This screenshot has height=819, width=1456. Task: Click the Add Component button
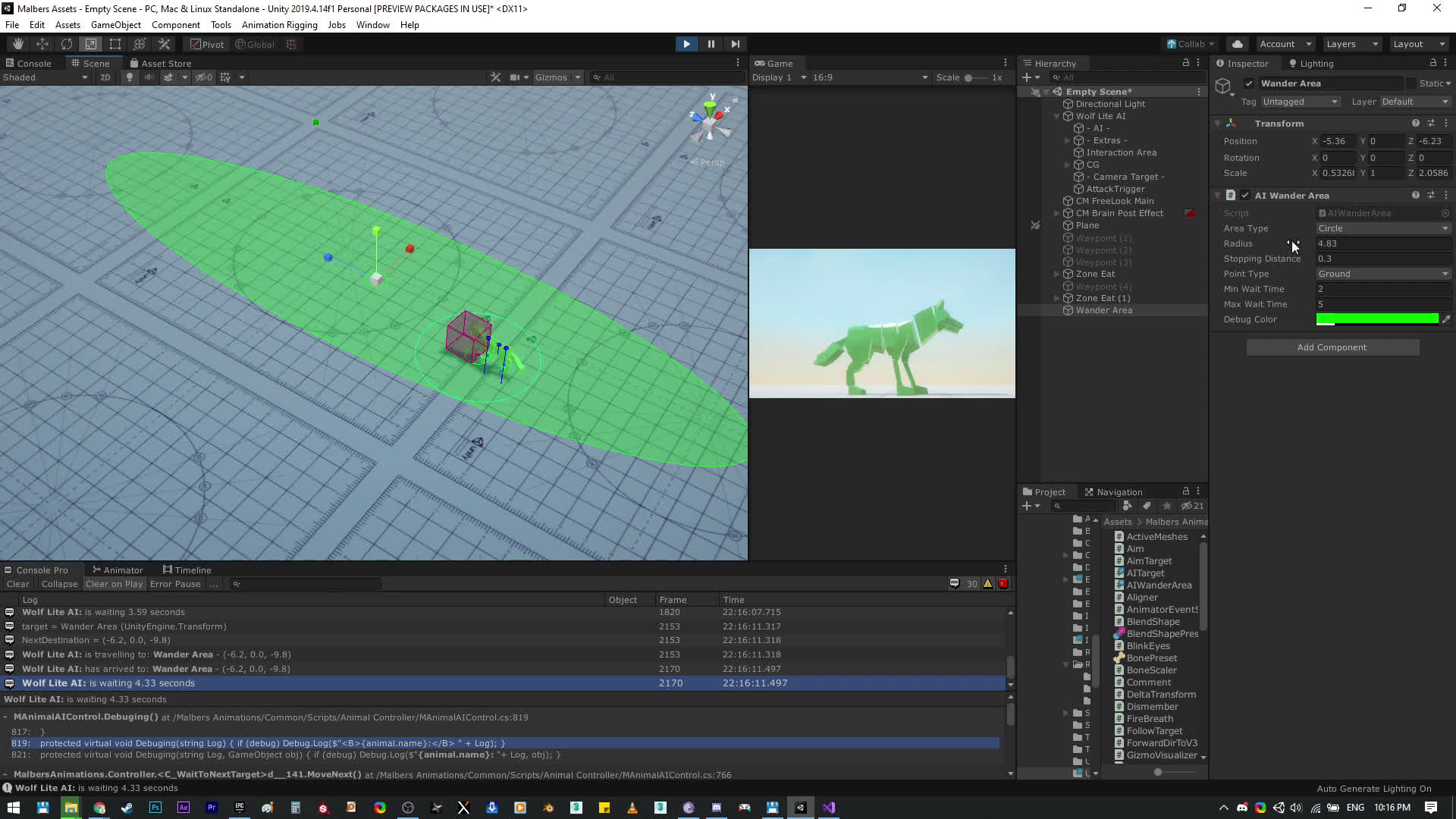pyautogui.click(x=1332, y=347)
